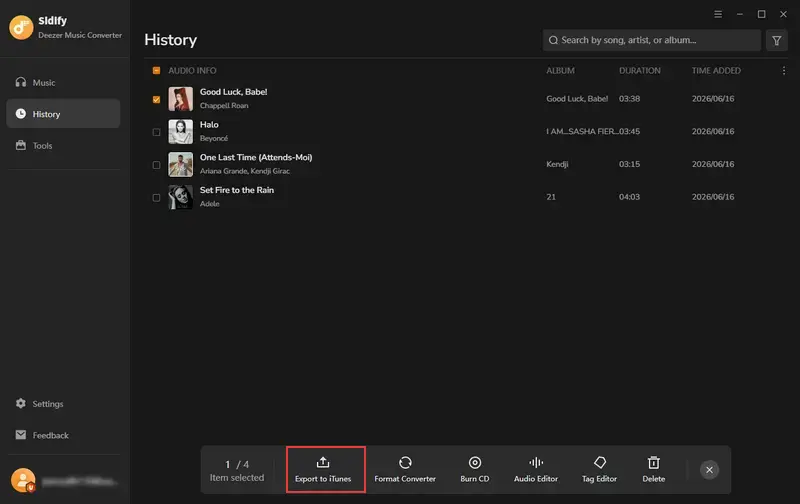This screenshot has height=504, width=800.
Task: Click the ALBUM column header
Action: click(560, 70)
